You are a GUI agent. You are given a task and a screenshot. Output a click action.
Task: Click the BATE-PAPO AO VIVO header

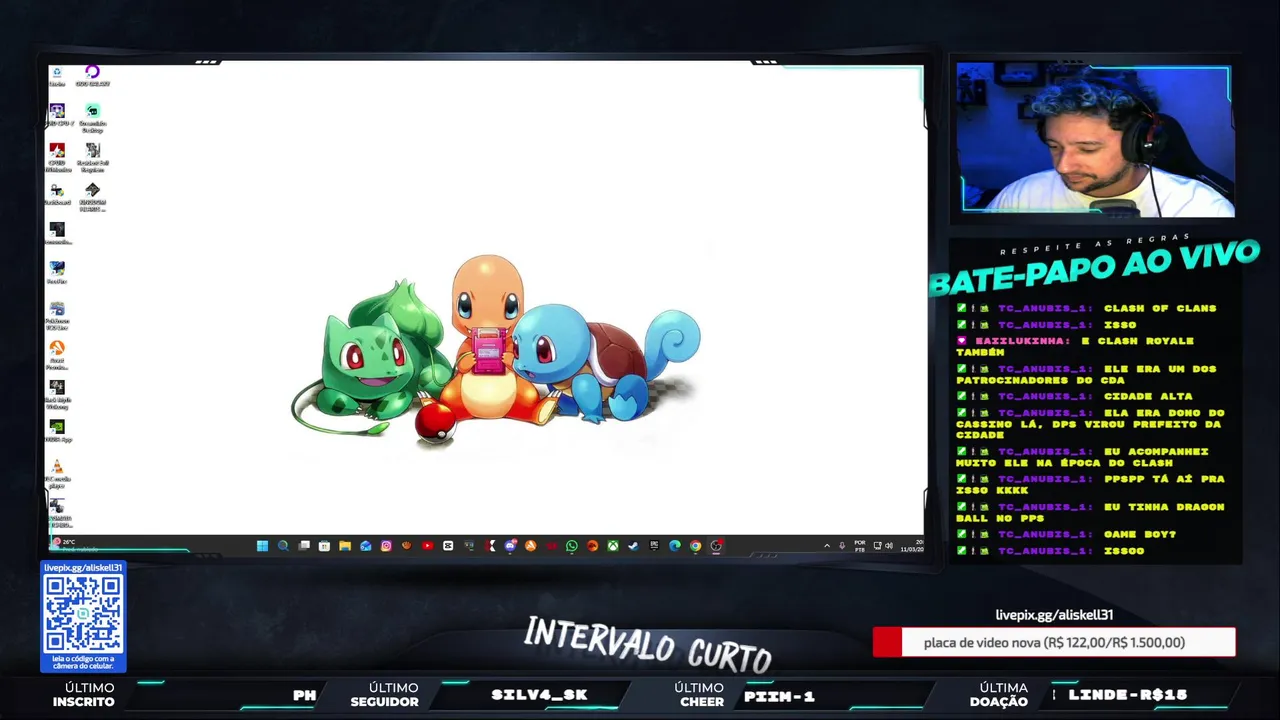pos(1094,268)
